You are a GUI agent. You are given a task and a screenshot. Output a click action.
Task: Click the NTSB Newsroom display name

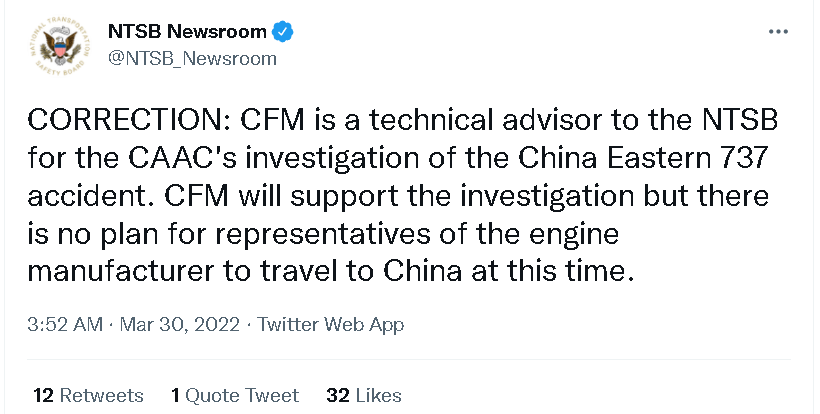188,32
